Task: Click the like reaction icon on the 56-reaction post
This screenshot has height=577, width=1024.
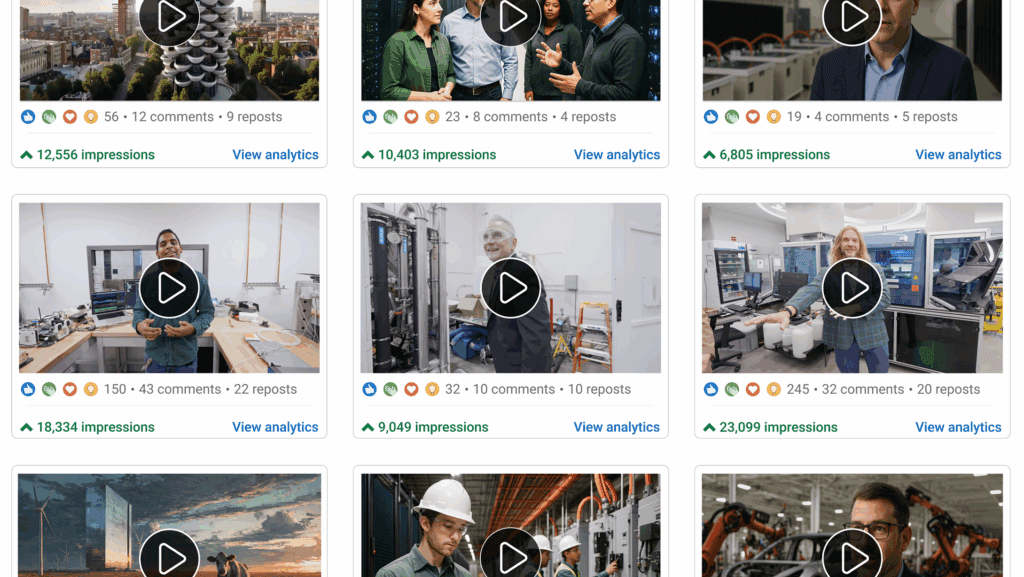Action: coord(28,117)
